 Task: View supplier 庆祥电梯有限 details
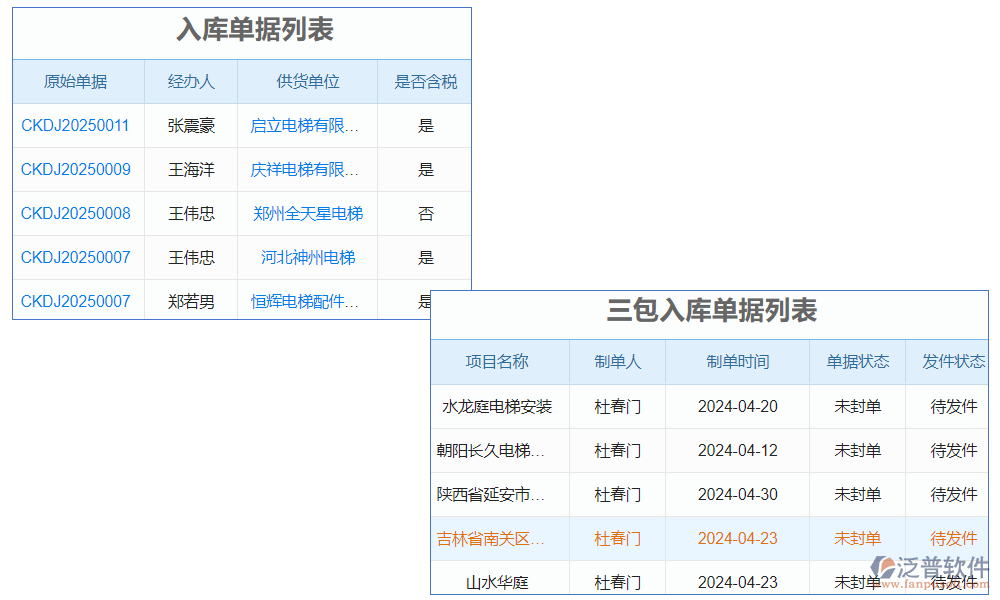[307, 169]
